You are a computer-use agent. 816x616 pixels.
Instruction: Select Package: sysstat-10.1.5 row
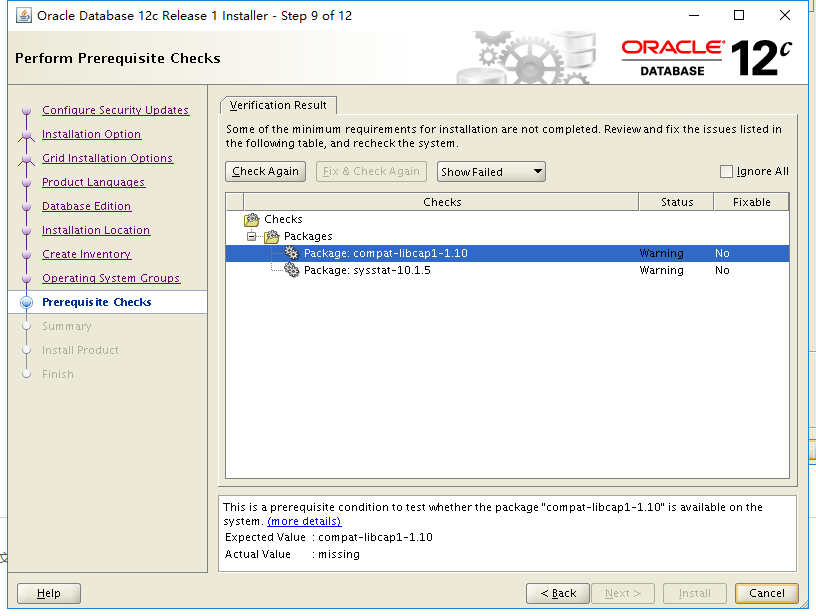point(507,270)
